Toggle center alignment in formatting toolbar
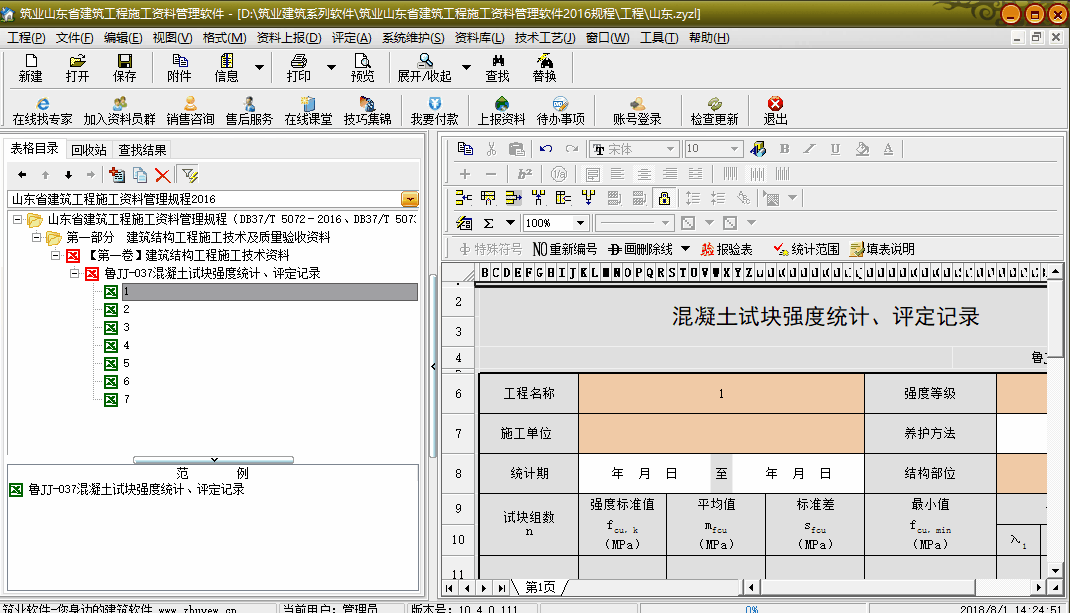The image size is (1070, 613). [x=644, y=174]
